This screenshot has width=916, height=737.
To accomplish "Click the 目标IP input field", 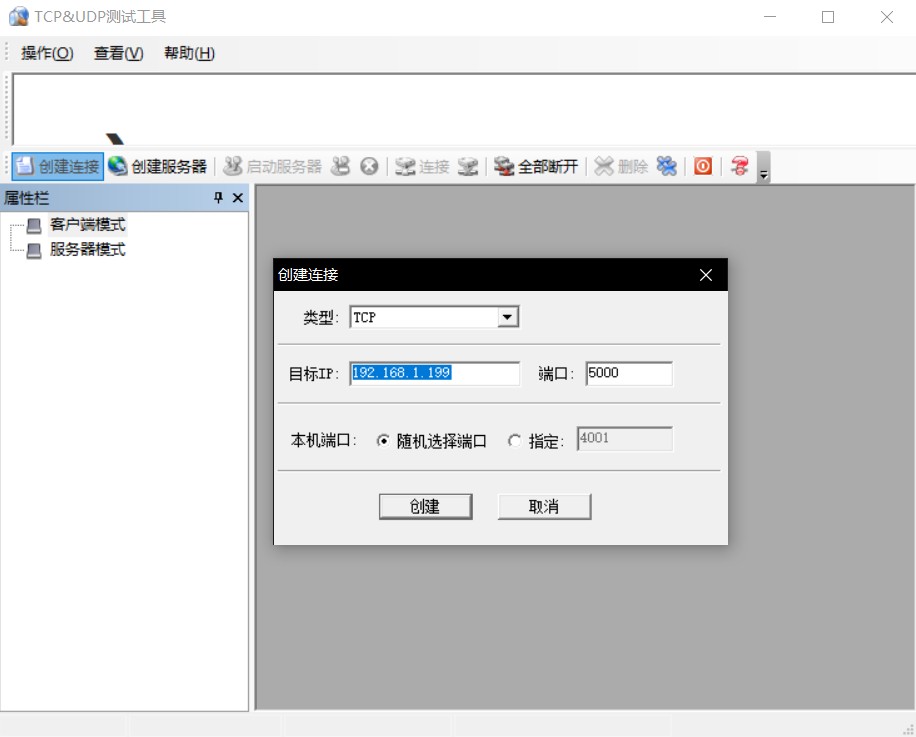I will click(x=435, y=373).
